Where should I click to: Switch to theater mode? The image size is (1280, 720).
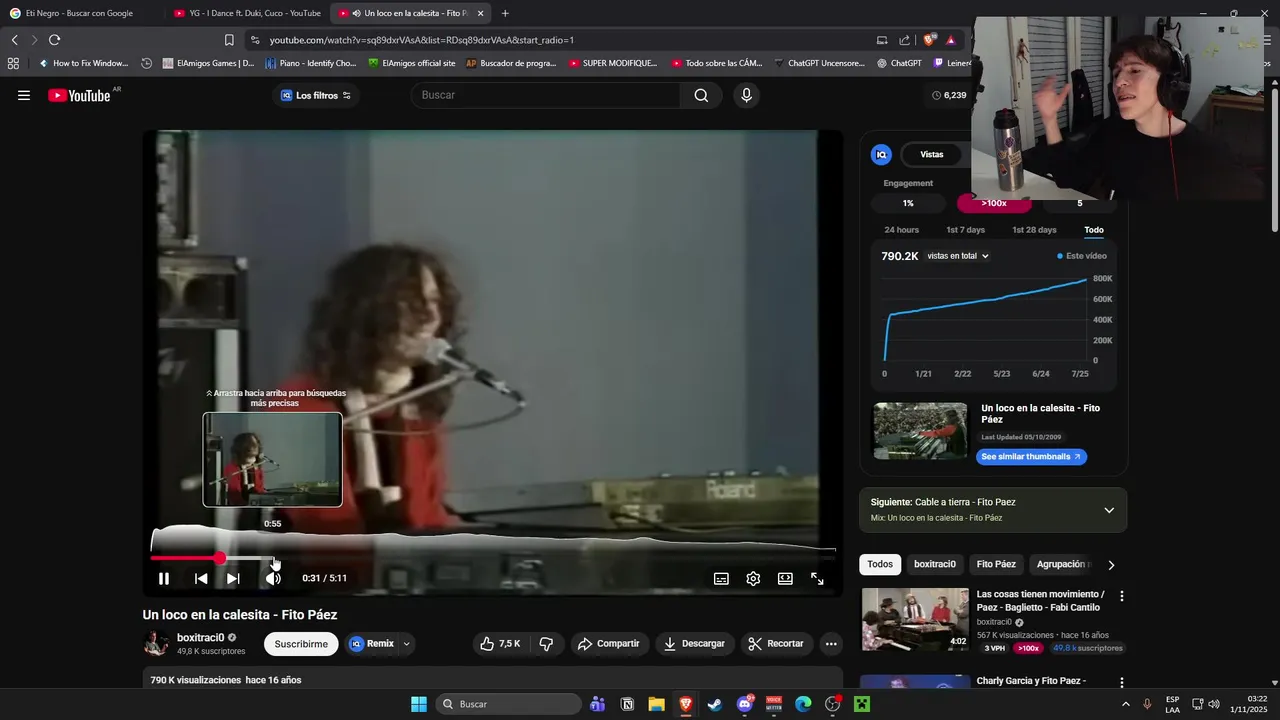pyautogui.click(x=785, y=578)
